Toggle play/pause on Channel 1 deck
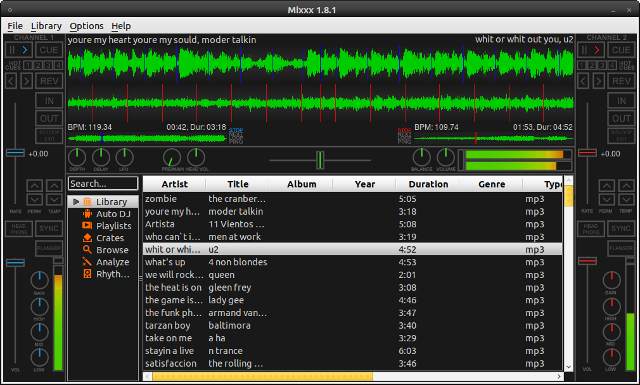Image resolution: width=640 pixels, height=385 pixels. click(19, 50)
